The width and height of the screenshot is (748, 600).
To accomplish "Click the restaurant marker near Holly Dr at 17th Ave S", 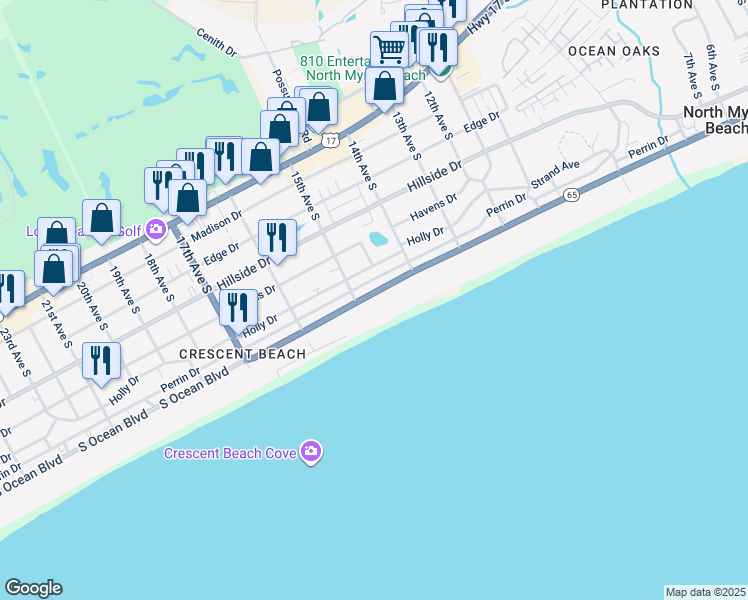I will point(238,309).
